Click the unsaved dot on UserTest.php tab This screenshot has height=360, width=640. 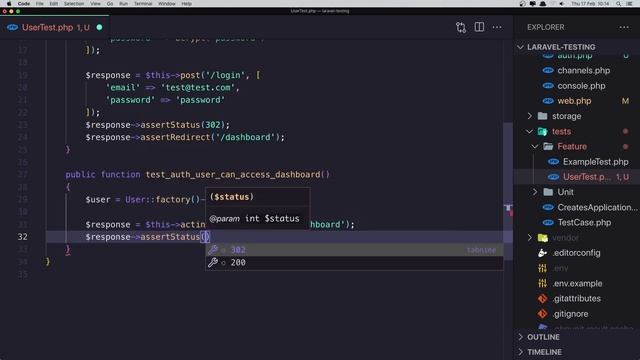coord(99,27)
